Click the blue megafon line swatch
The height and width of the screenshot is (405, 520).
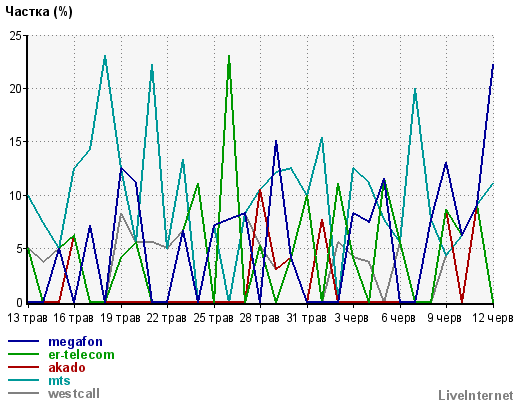pos(23,341)
